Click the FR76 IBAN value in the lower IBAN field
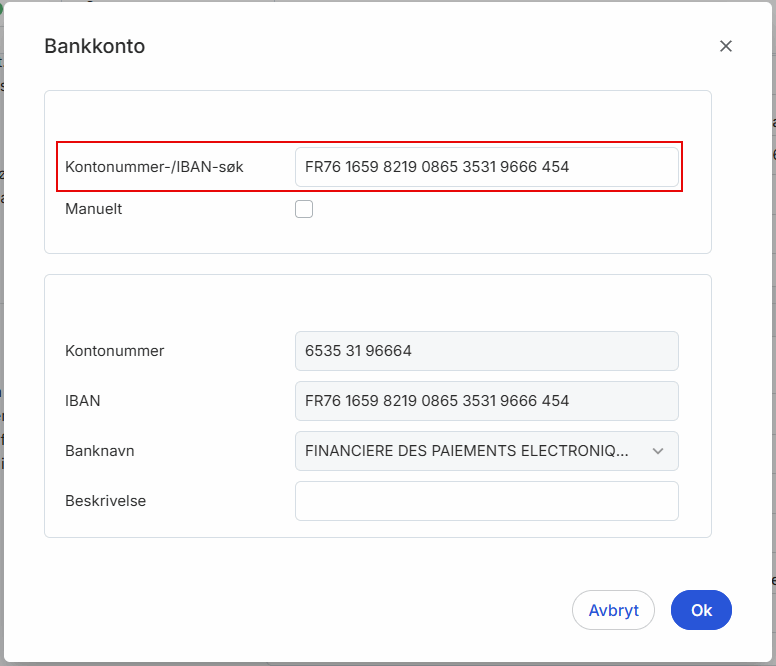Screen dimensions: 776x666 437,401
